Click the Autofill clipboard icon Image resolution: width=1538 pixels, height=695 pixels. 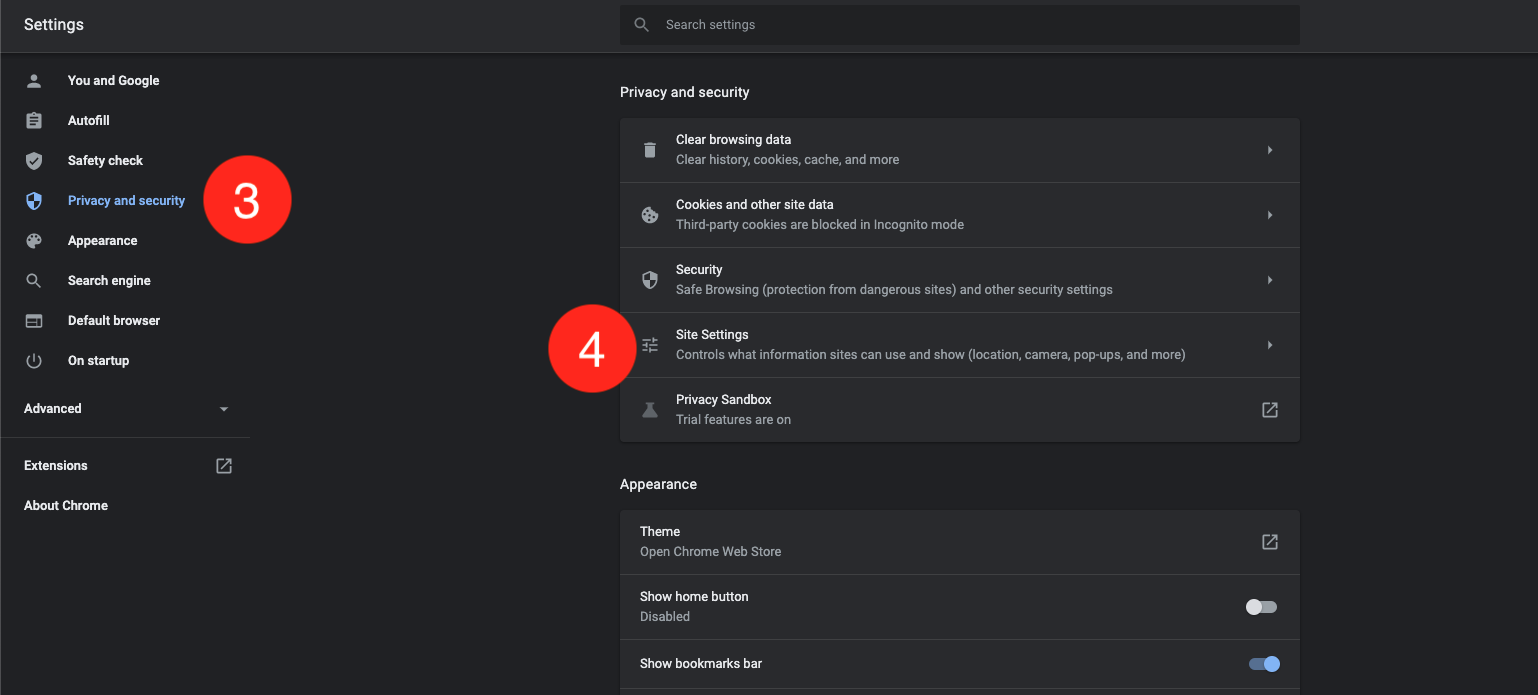click(x=34, y=121)
